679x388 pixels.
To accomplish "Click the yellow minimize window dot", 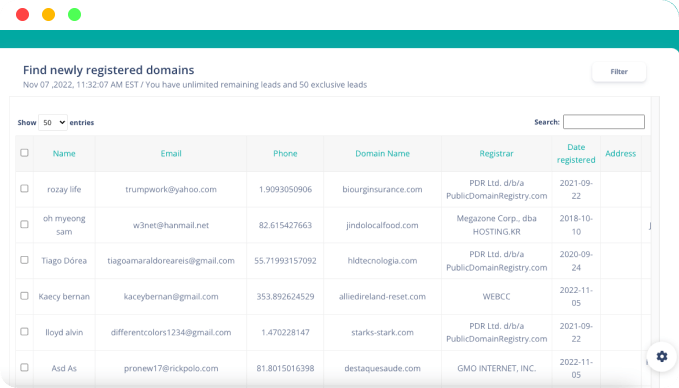I will [48, 15].
